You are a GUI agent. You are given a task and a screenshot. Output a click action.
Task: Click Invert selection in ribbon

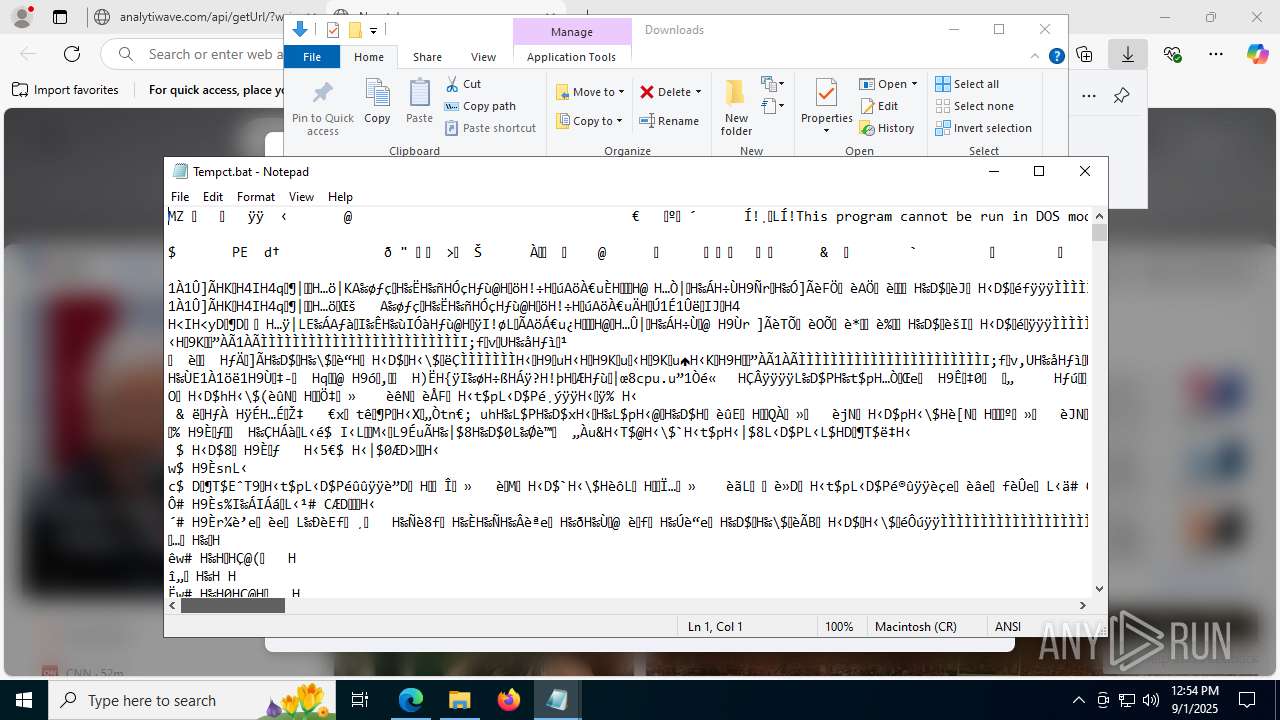click(x=983, y=128)
